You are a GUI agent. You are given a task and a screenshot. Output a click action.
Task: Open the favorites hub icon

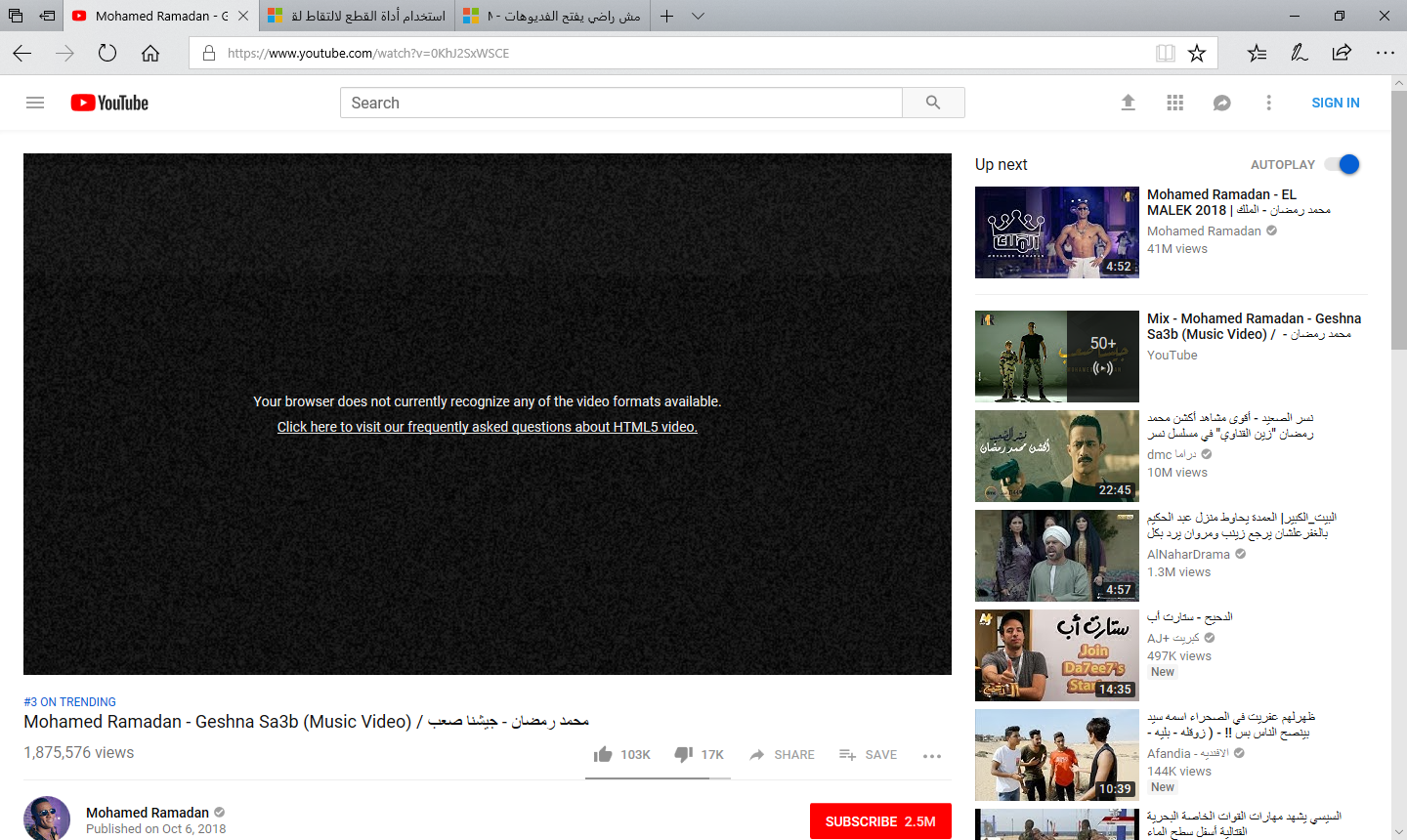(x=1257, y=53)
